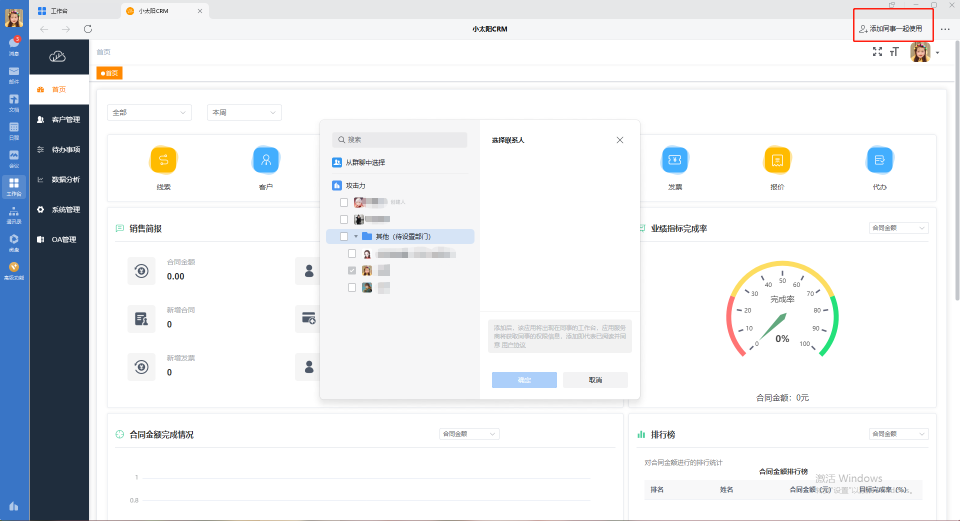
Task: Open the 邮件 mail icon in sidebar
Action: [14, 72]
